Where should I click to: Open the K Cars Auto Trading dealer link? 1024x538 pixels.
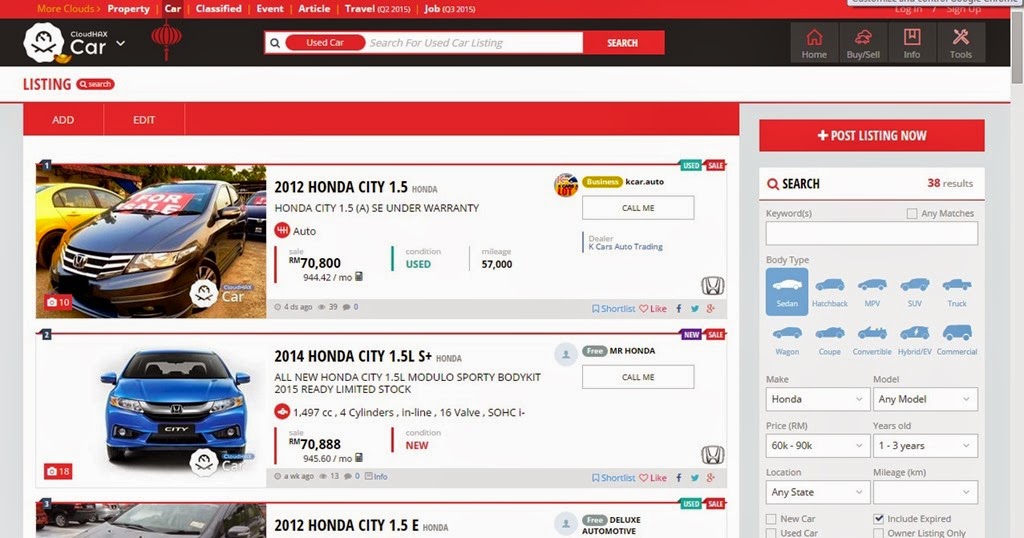point(626,247)
